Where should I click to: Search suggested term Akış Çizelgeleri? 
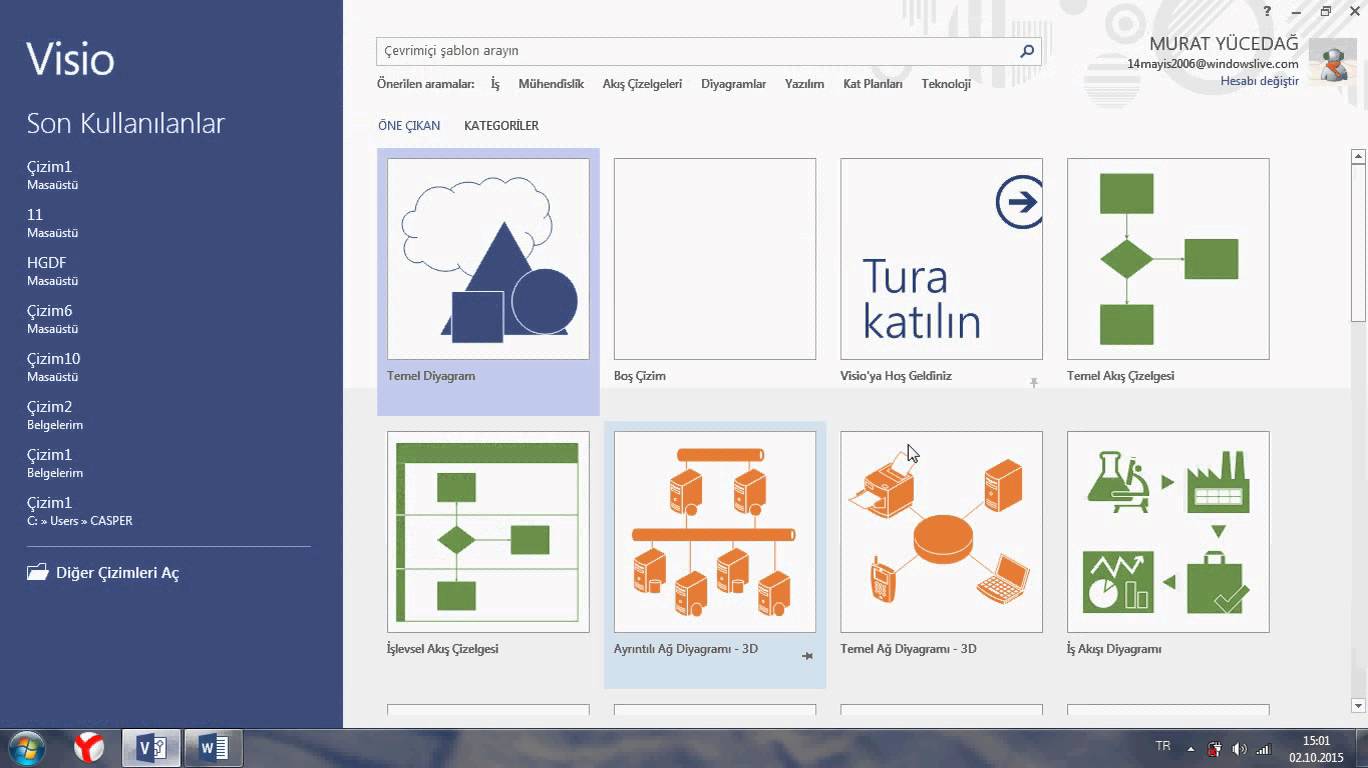click(x=642, y=84)
